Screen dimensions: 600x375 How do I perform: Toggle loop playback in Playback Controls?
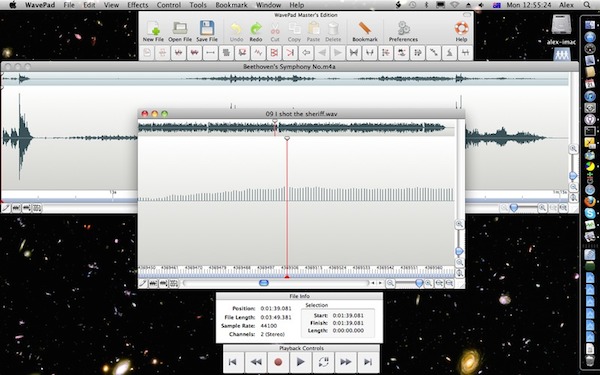[x=323, y=362]
